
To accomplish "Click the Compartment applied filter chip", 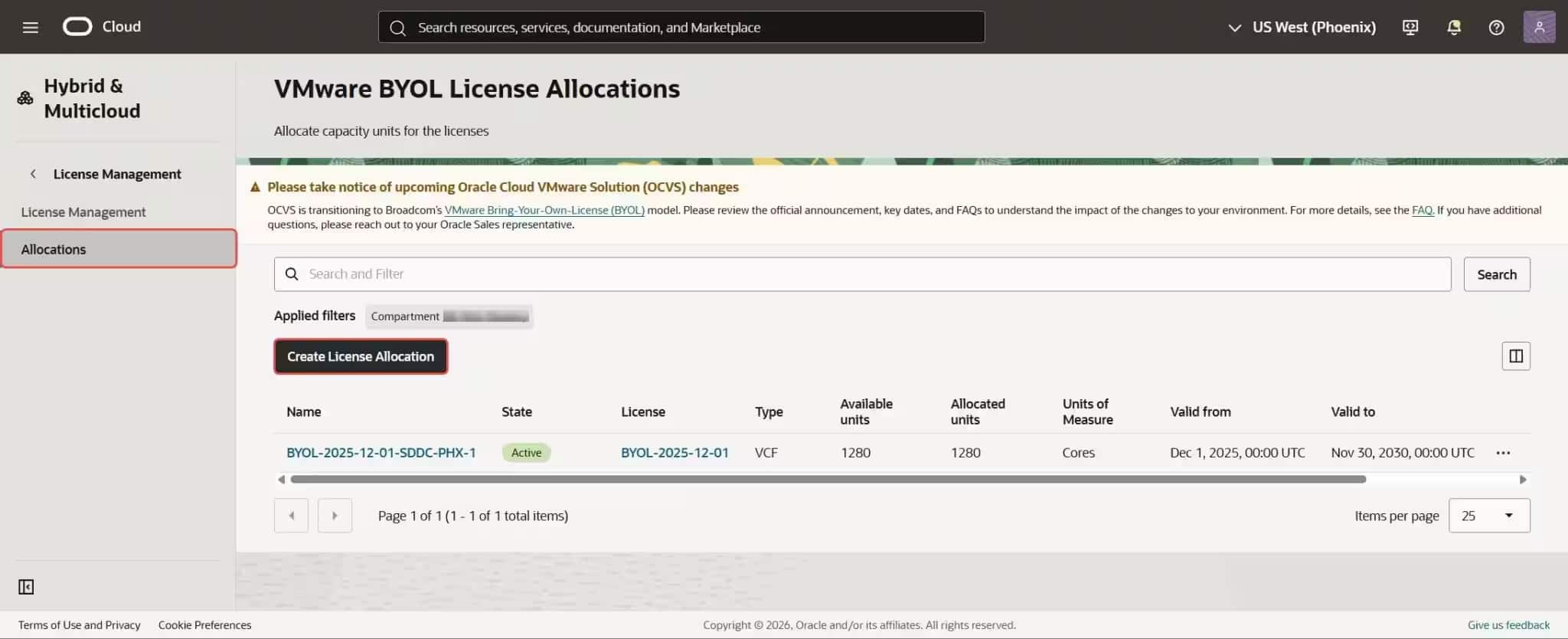I will (x=449, y=316).
